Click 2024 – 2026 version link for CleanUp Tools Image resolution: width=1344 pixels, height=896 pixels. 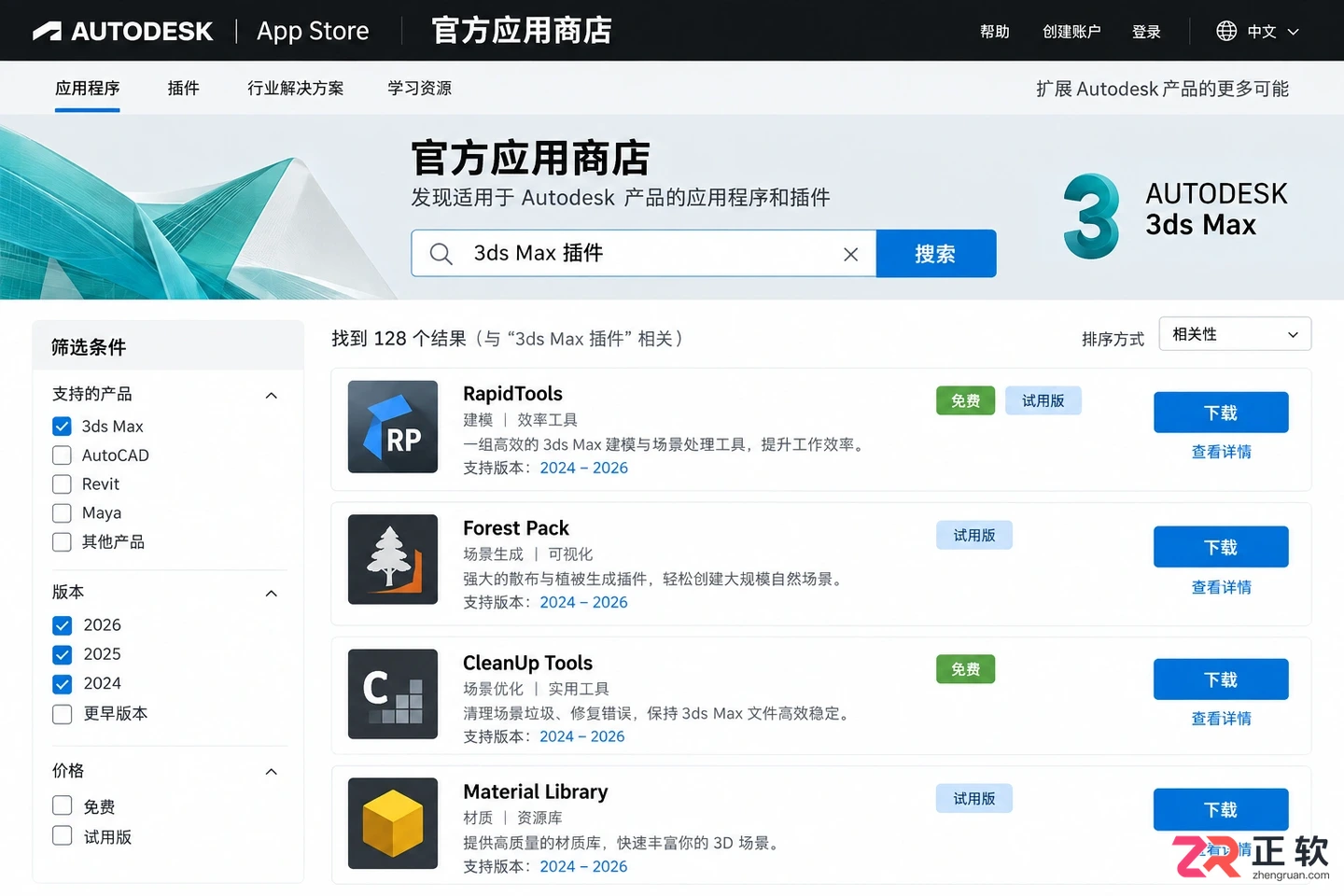pyautogui.click(x=582, y=737)
